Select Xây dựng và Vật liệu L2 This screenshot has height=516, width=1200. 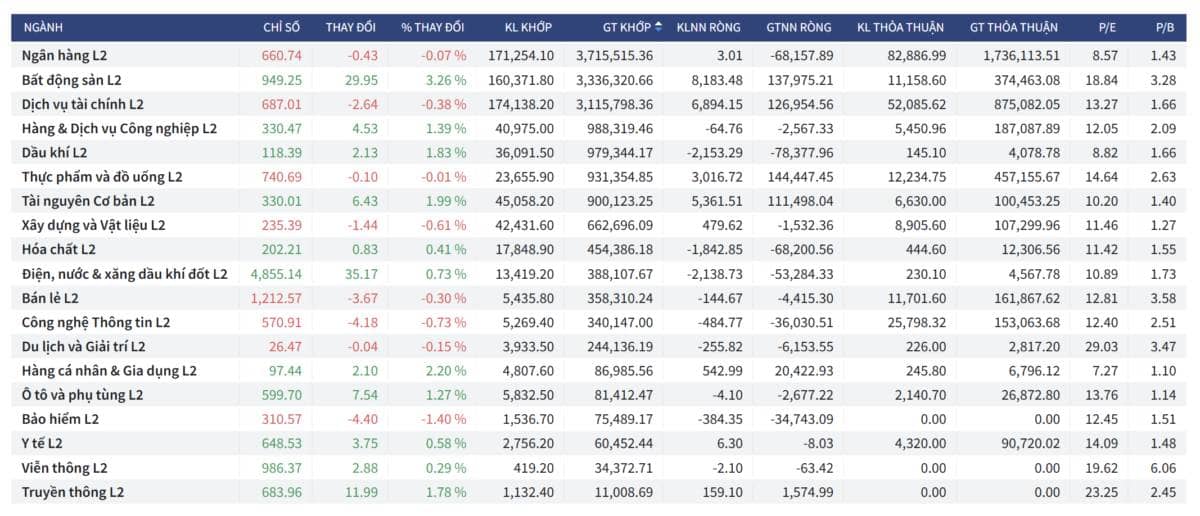pos(94,225)
